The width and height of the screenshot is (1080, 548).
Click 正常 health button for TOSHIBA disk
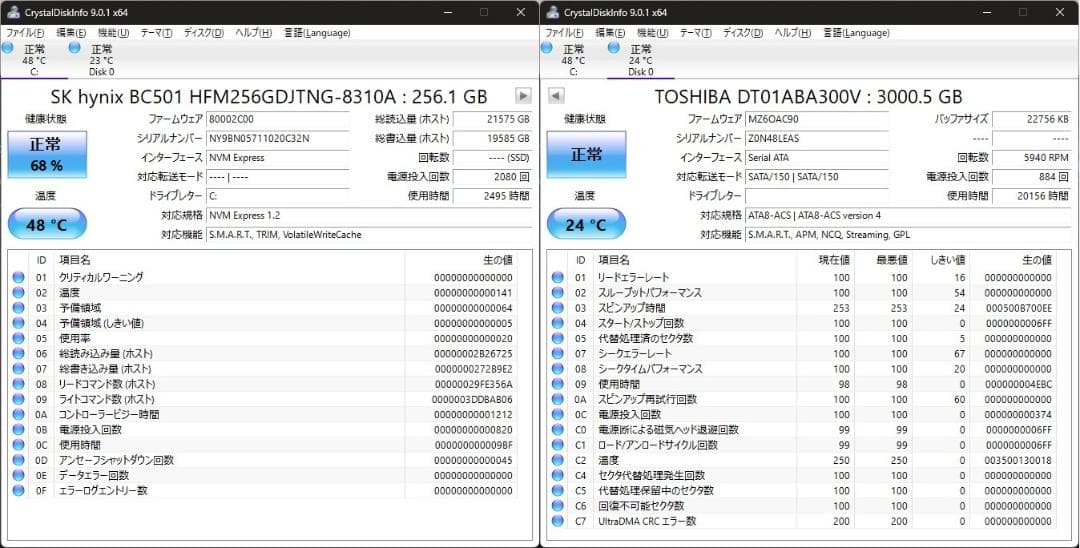(586, 154)
